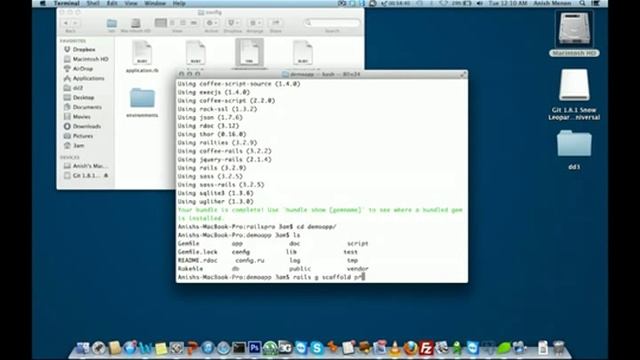
Task: Open the Edit menu
Action: (112, 3)
